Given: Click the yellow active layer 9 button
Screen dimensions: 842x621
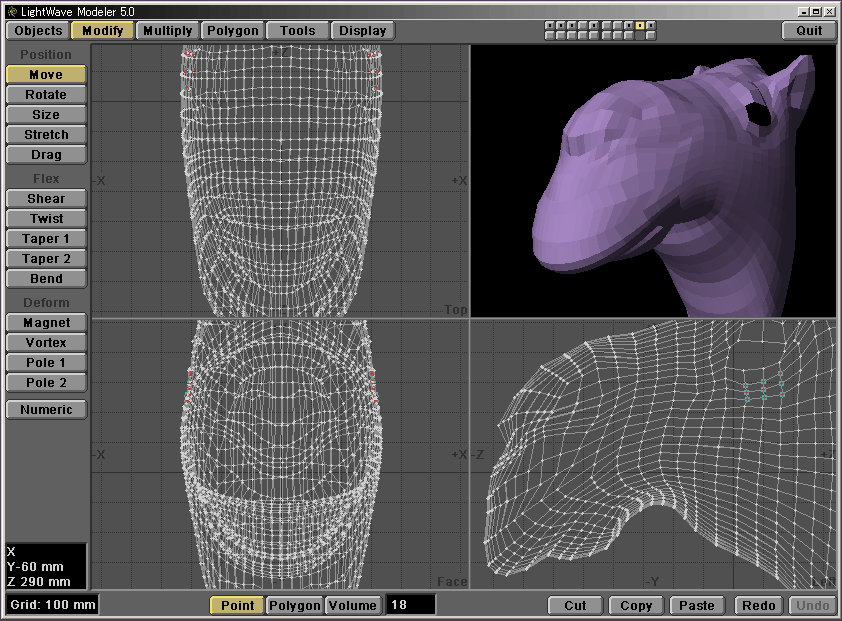Looking at the screenshot, I should pos(640,25).
